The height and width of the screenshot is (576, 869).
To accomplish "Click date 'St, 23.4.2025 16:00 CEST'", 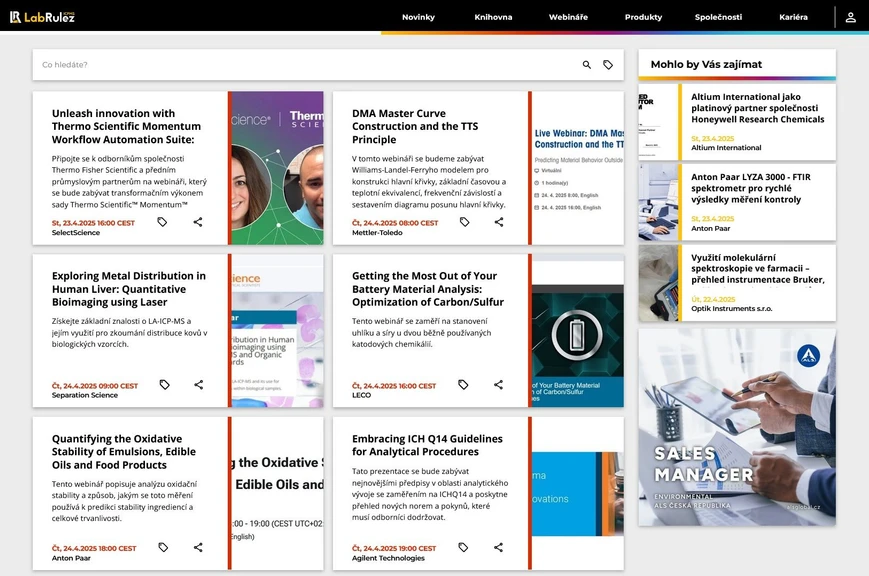I will pyautogui.click(x=93, y=223).
